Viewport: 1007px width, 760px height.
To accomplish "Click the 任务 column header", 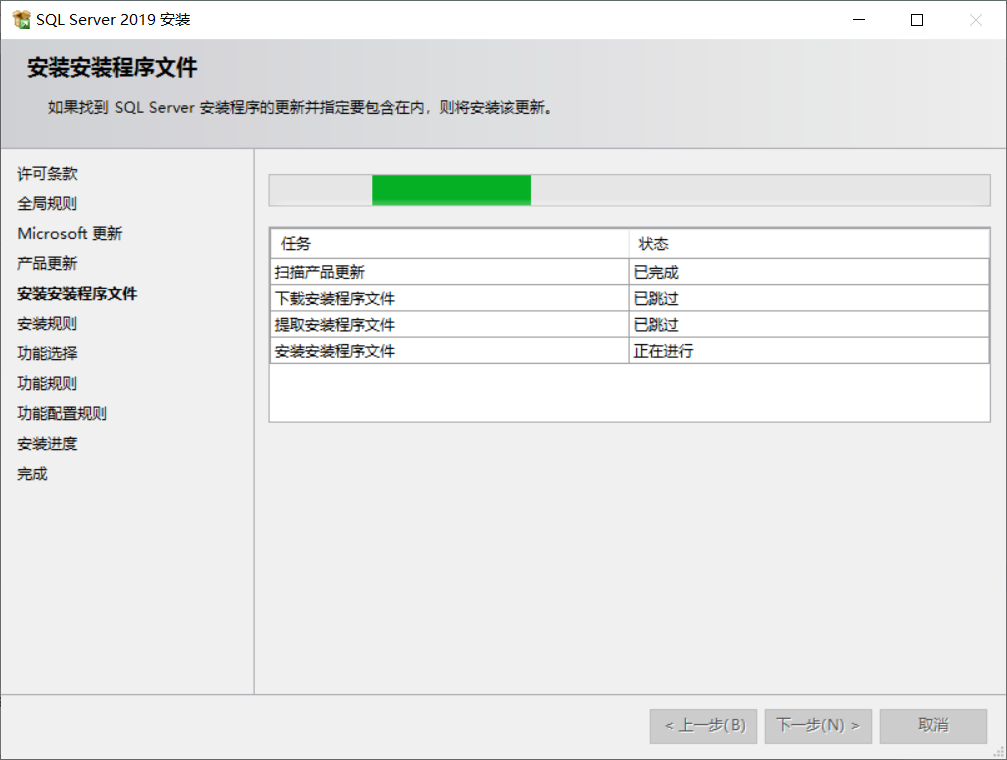I will [x=450, y=243].
